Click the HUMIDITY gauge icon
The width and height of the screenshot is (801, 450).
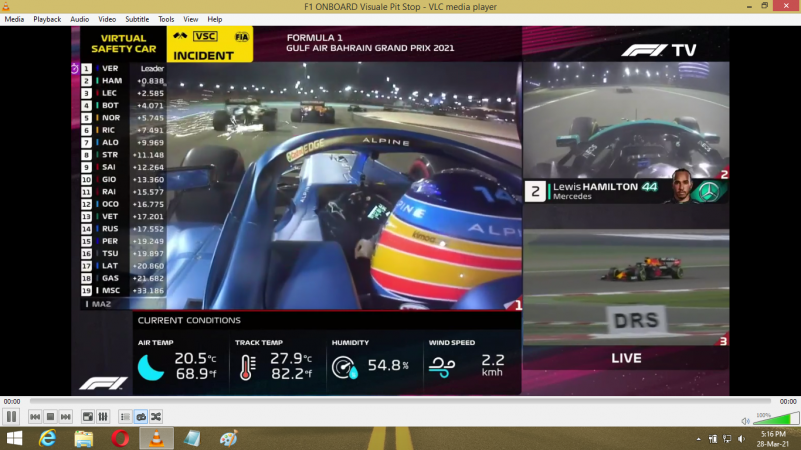coord(345,367)
